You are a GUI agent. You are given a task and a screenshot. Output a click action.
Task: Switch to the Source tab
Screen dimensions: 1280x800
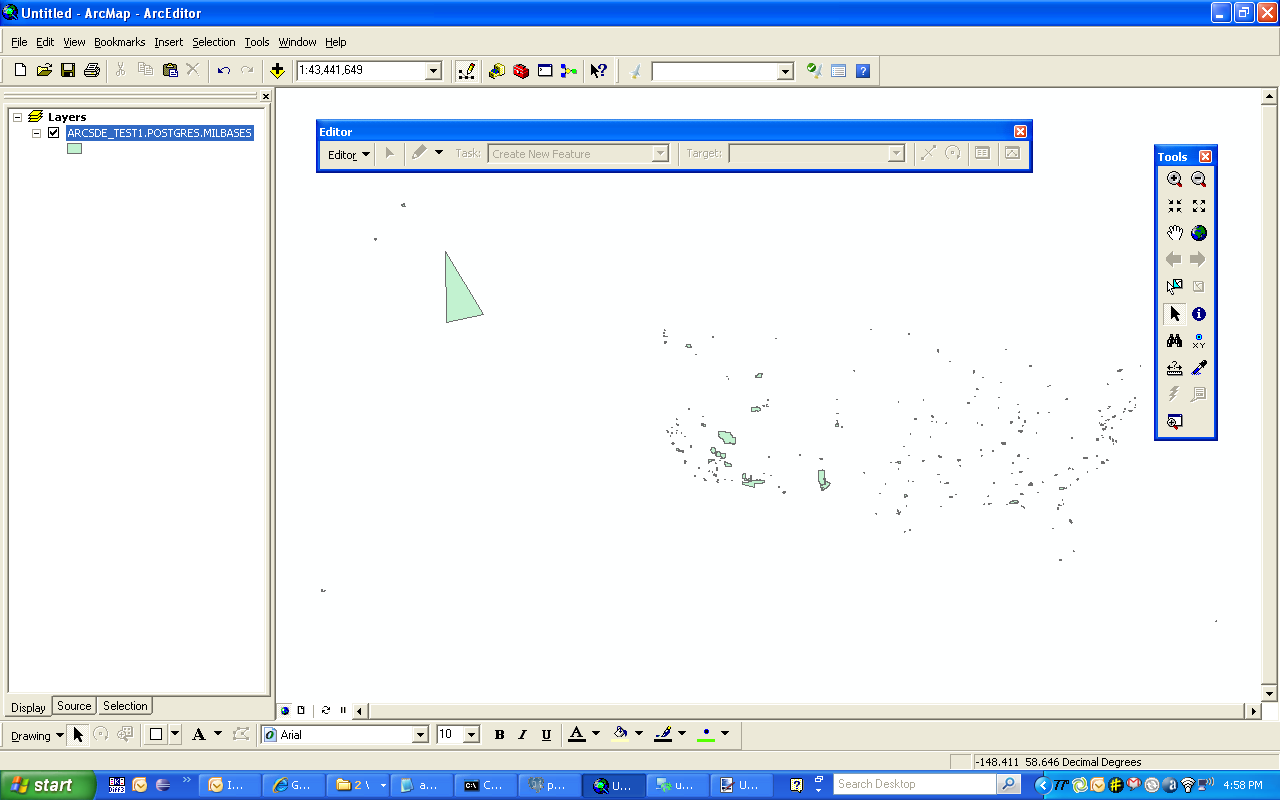click(74, 706)
